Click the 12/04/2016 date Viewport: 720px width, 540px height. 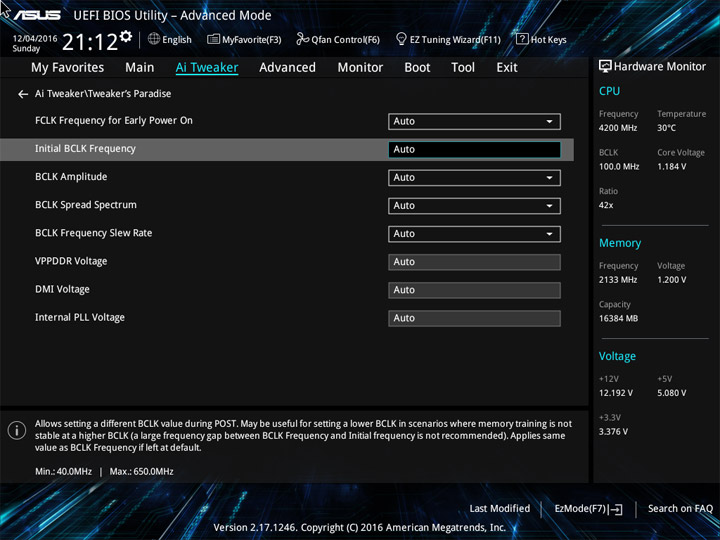tap(35, 39)
